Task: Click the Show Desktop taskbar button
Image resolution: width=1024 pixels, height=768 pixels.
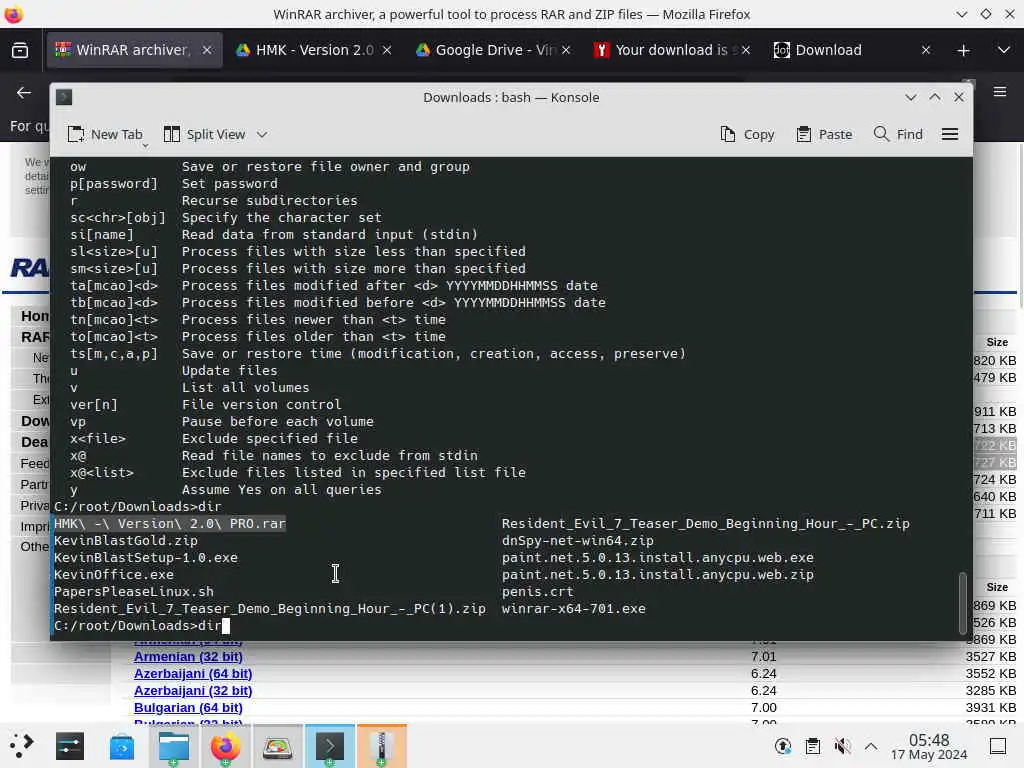Action: 998,746
